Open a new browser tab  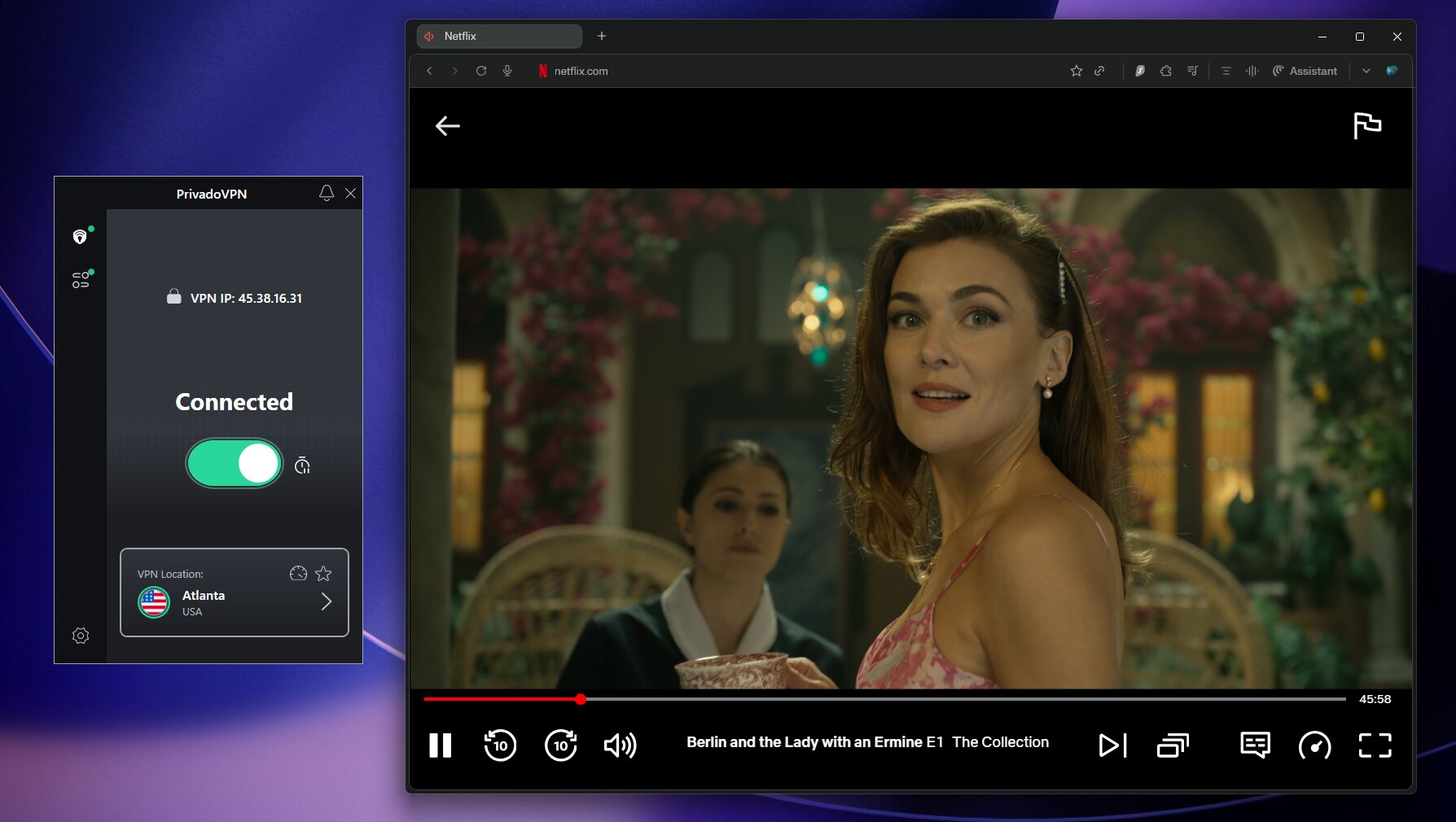(602, 36)
